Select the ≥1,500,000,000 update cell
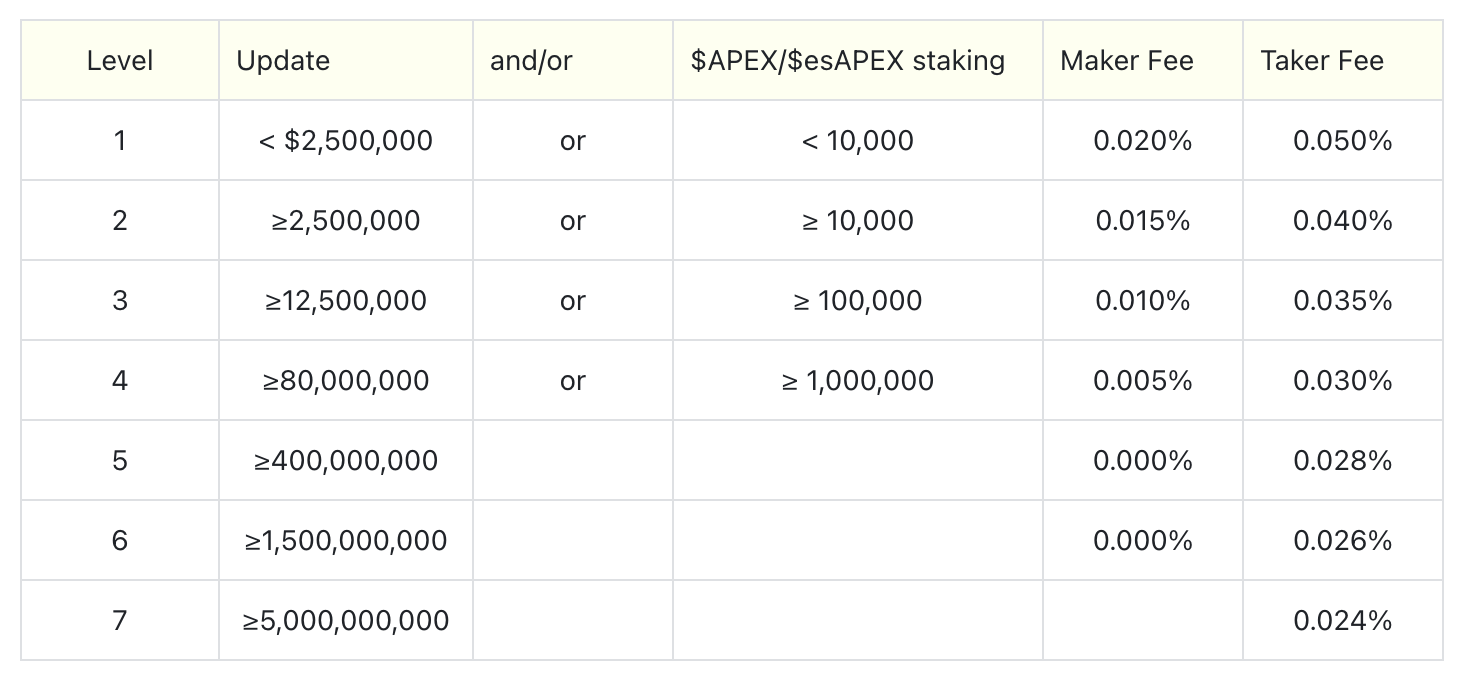1462x688 pixels. pos(346,540)
